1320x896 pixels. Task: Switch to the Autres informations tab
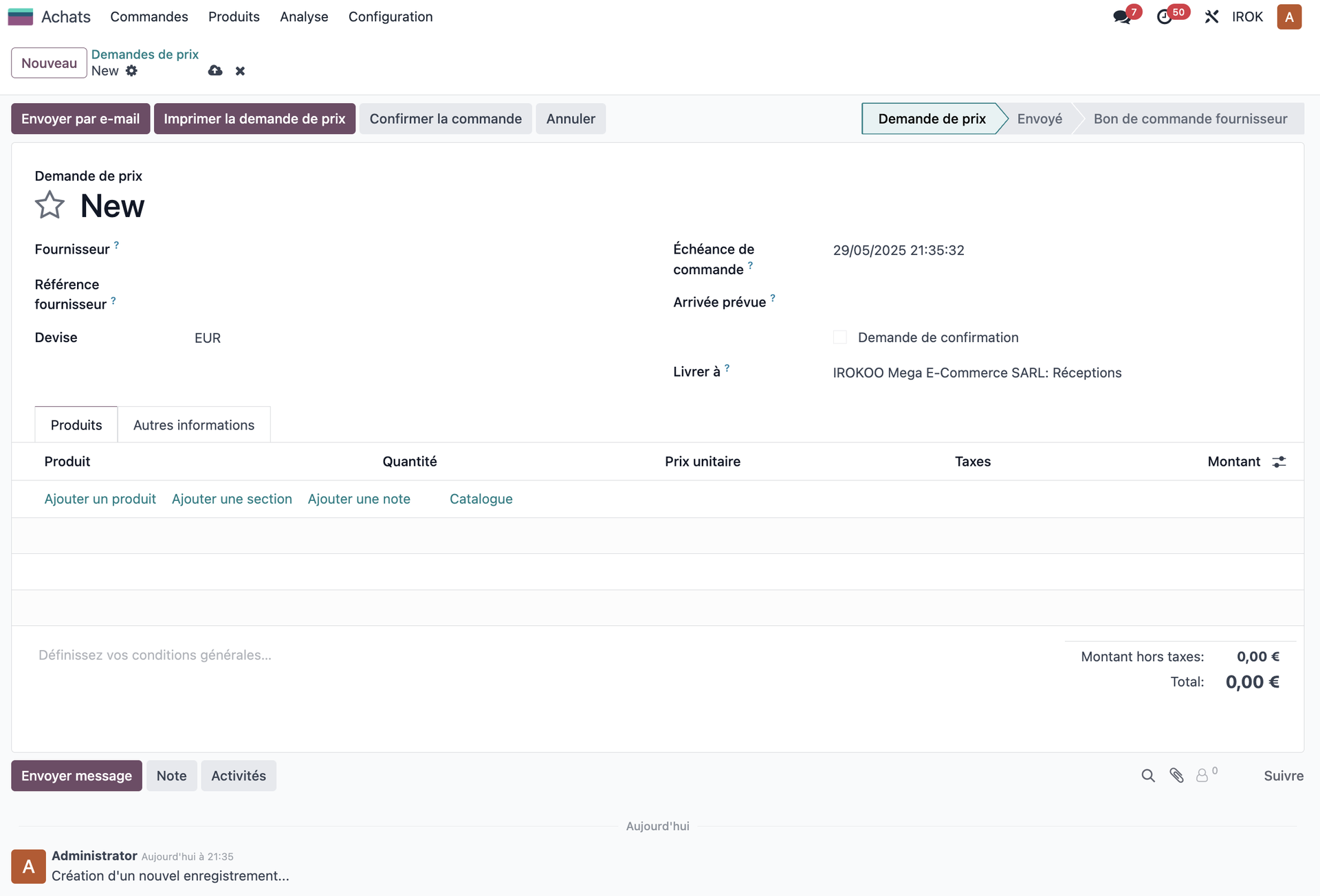194,425
